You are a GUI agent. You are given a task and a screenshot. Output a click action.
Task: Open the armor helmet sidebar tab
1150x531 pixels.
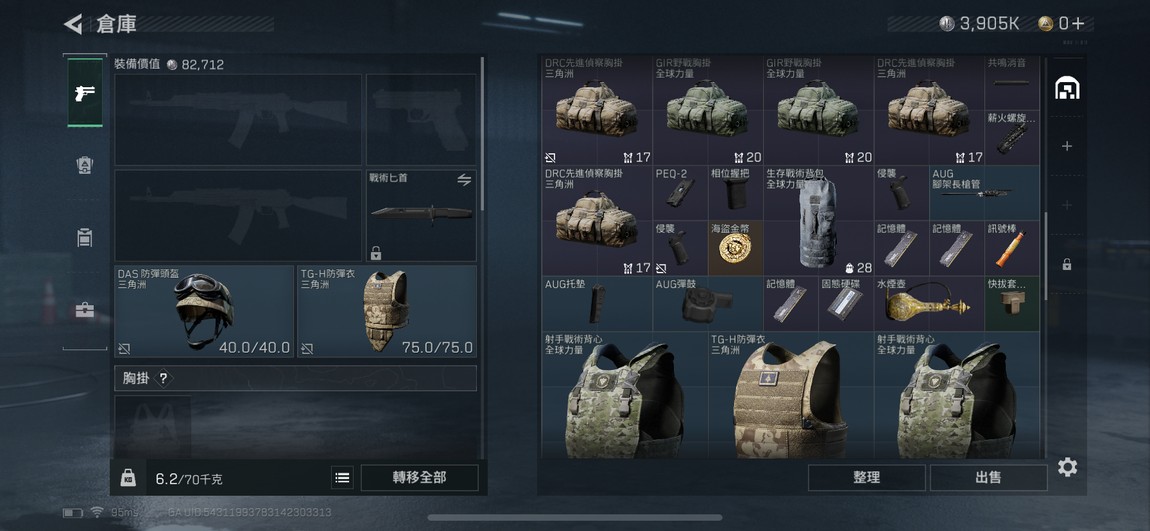[85, 165]
